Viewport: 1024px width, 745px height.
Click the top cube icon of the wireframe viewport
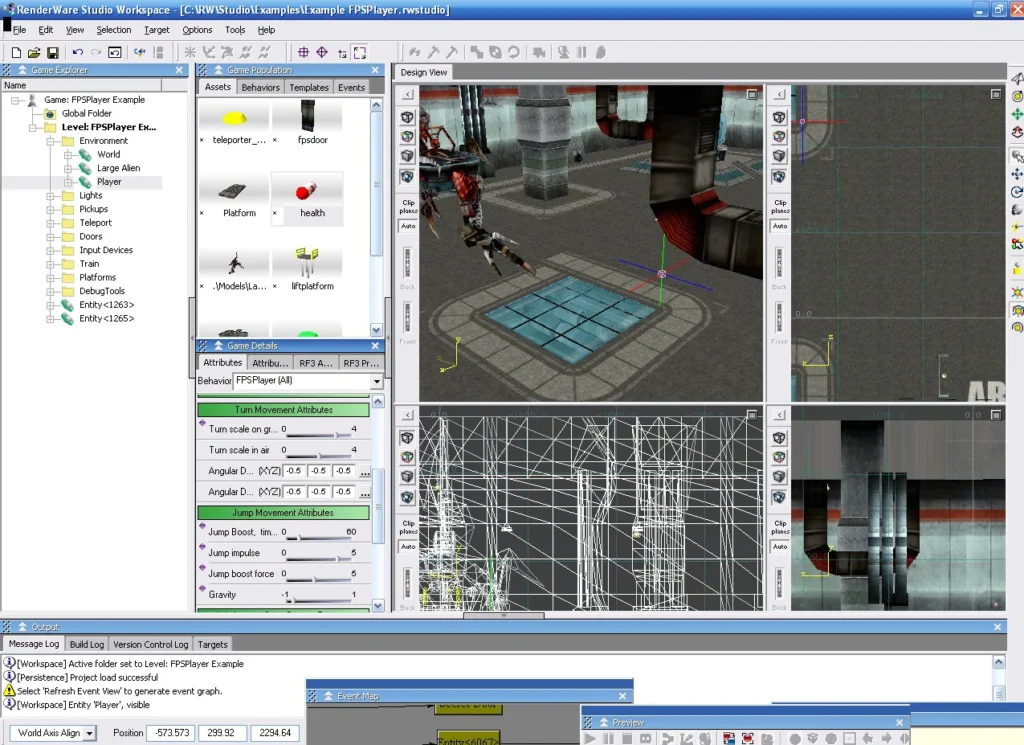point(408,438)
